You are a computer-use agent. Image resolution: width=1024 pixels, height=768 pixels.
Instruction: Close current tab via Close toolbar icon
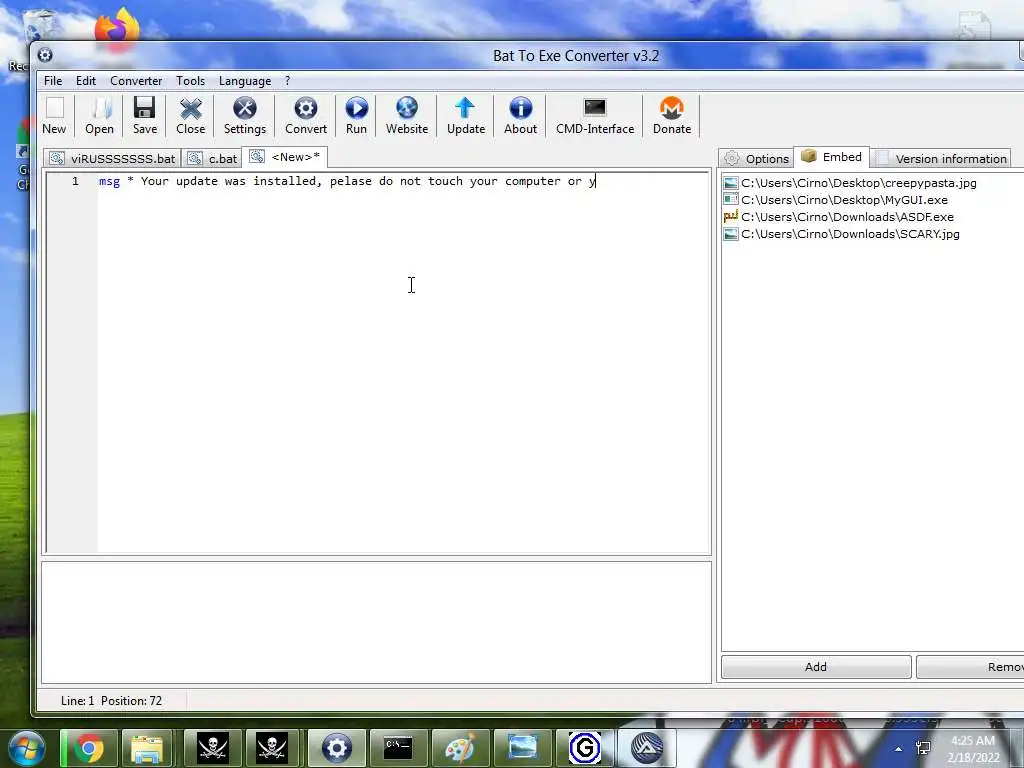click(190, 116)
